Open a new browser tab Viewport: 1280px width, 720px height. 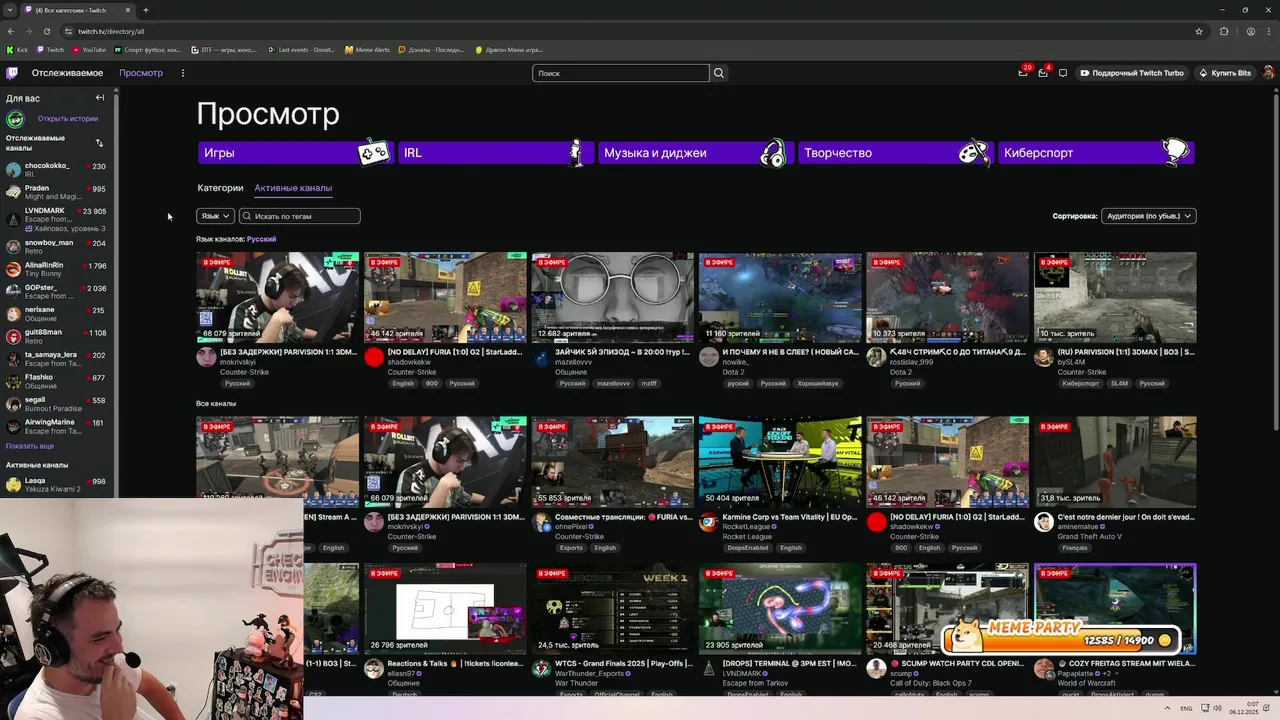[x=145, y=10]
